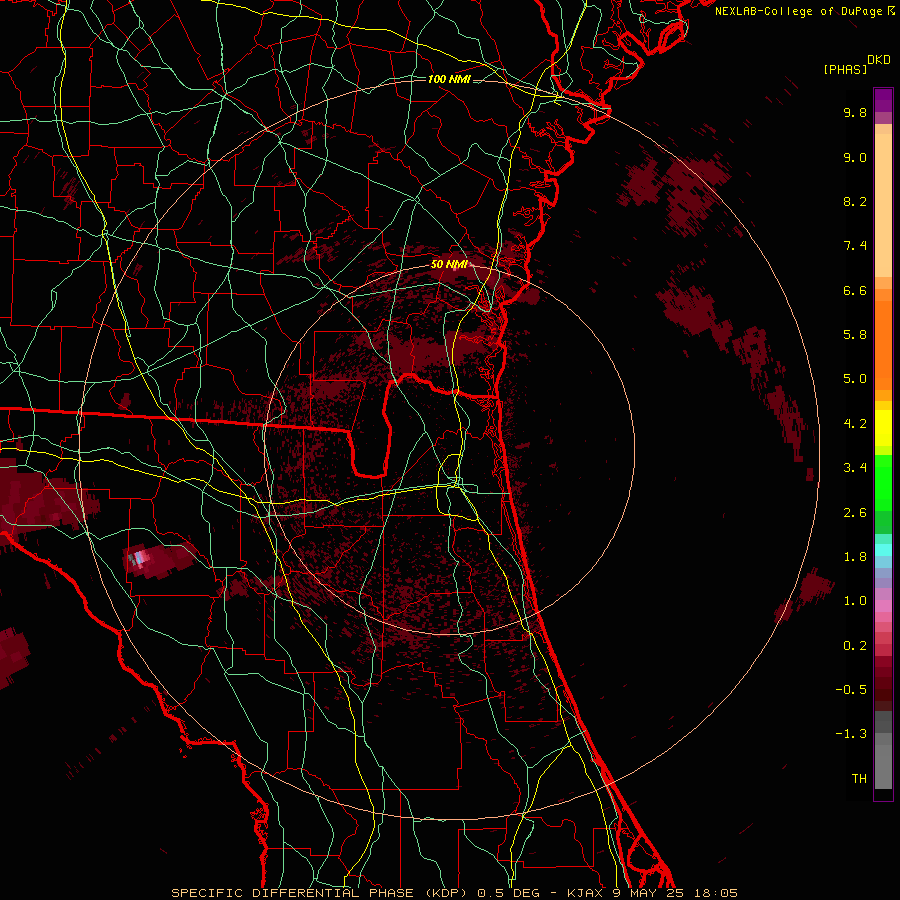
Task: Click the 100 NMI range ring label
Action: click(449, 79)
